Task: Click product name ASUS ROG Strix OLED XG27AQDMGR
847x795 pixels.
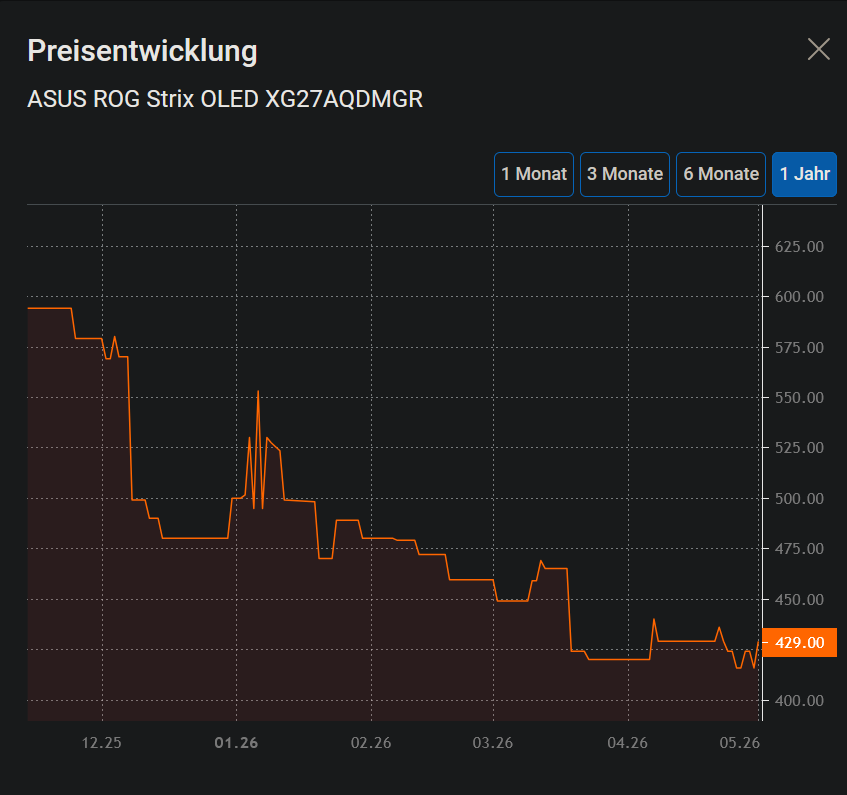Action: coord(225,99)
